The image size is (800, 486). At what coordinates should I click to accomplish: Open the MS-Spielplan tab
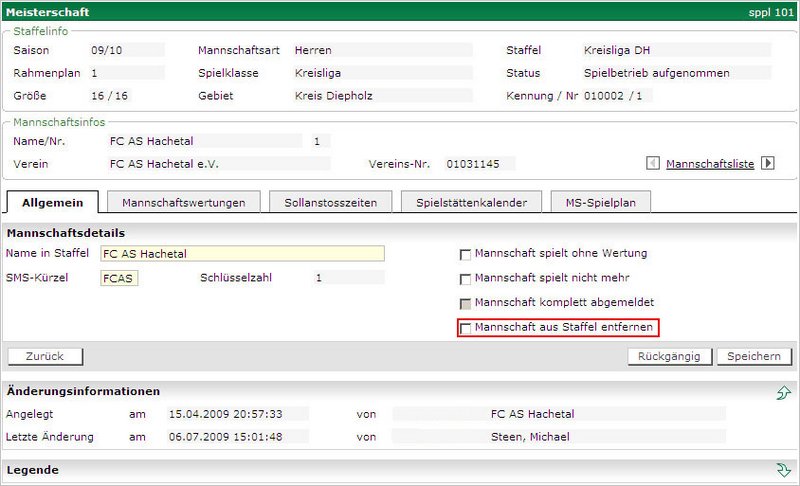point(600,202)
